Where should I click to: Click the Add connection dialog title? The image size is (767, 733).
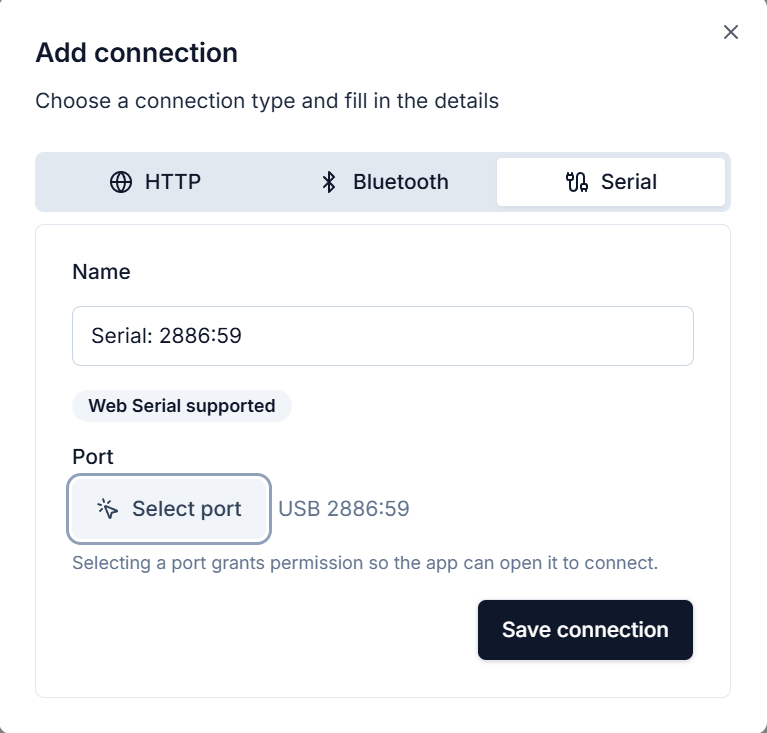click(x=137, y=53)
